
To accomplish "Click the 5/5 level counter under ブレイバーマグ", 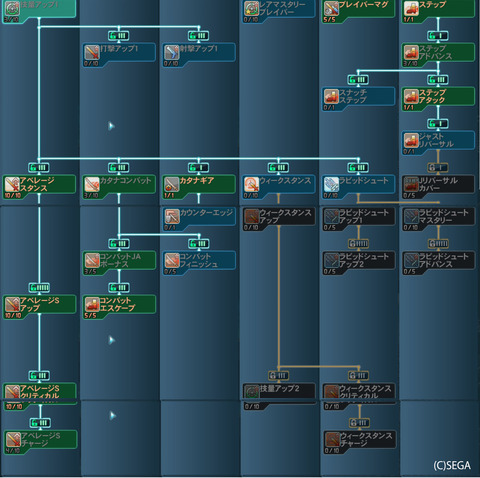I will click(329, 20).
